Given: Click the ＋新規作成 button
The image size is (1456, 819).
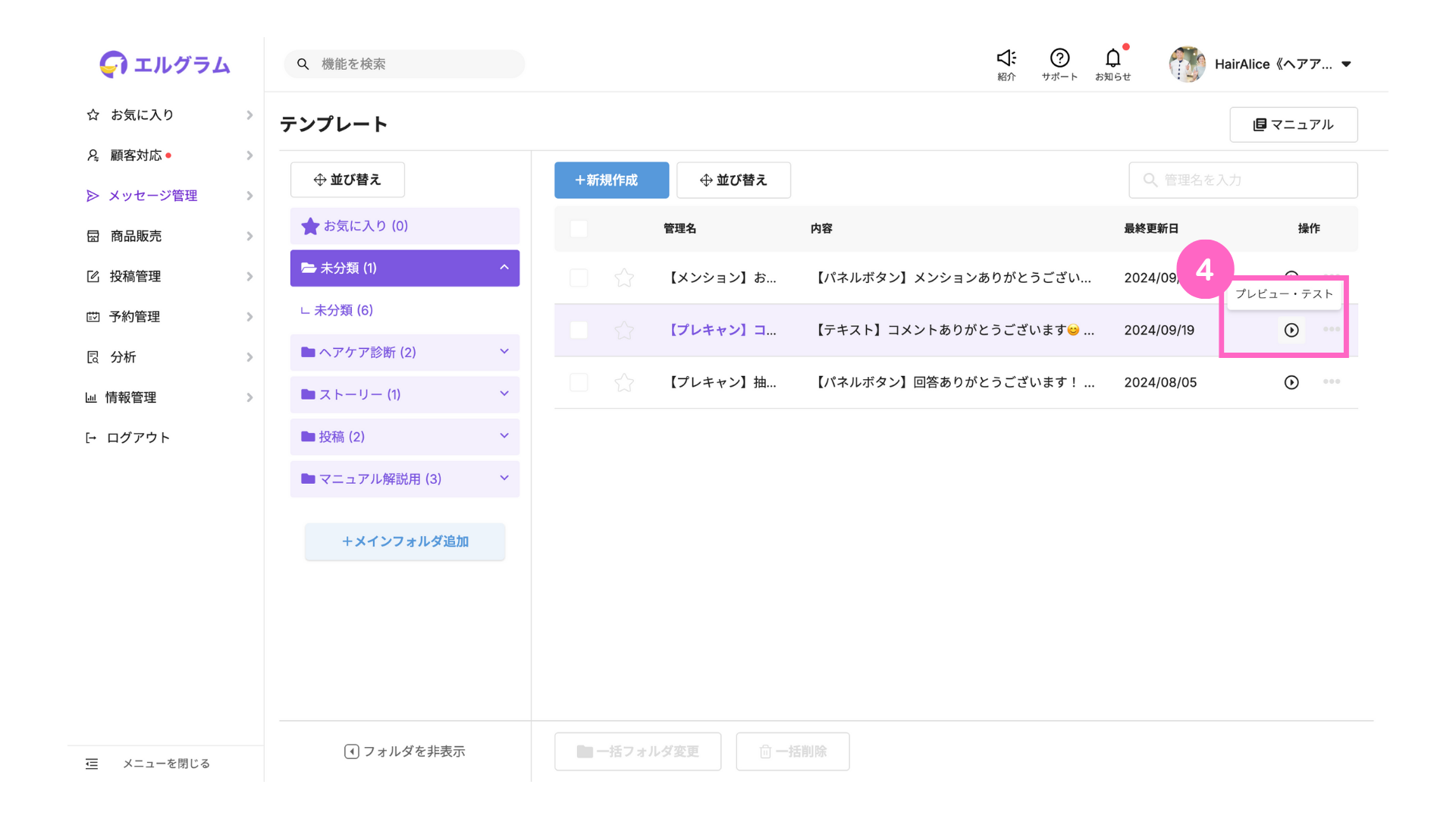Looking at the screenshot, I should coord(611,180).
